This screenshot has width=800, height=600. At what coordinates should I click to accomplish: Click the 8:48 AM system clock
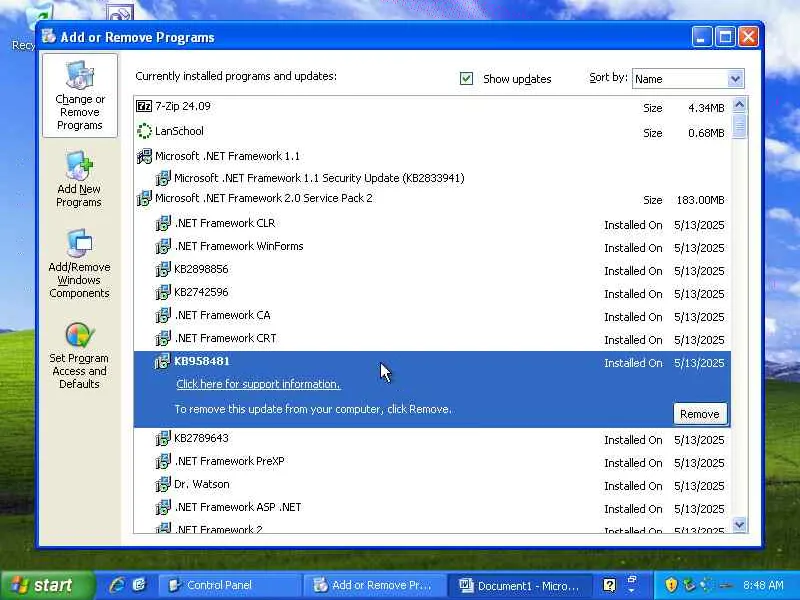pos(763,585)
